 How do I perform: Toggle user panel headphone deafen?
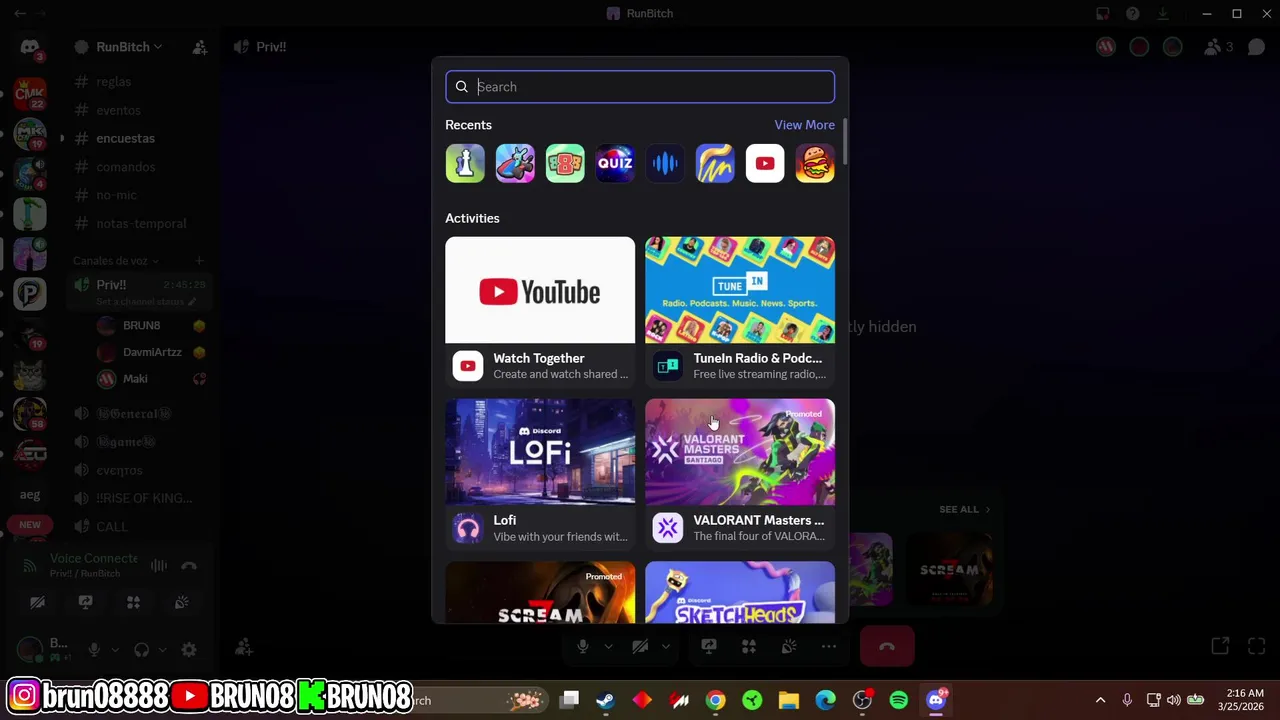tap(141, 650)
